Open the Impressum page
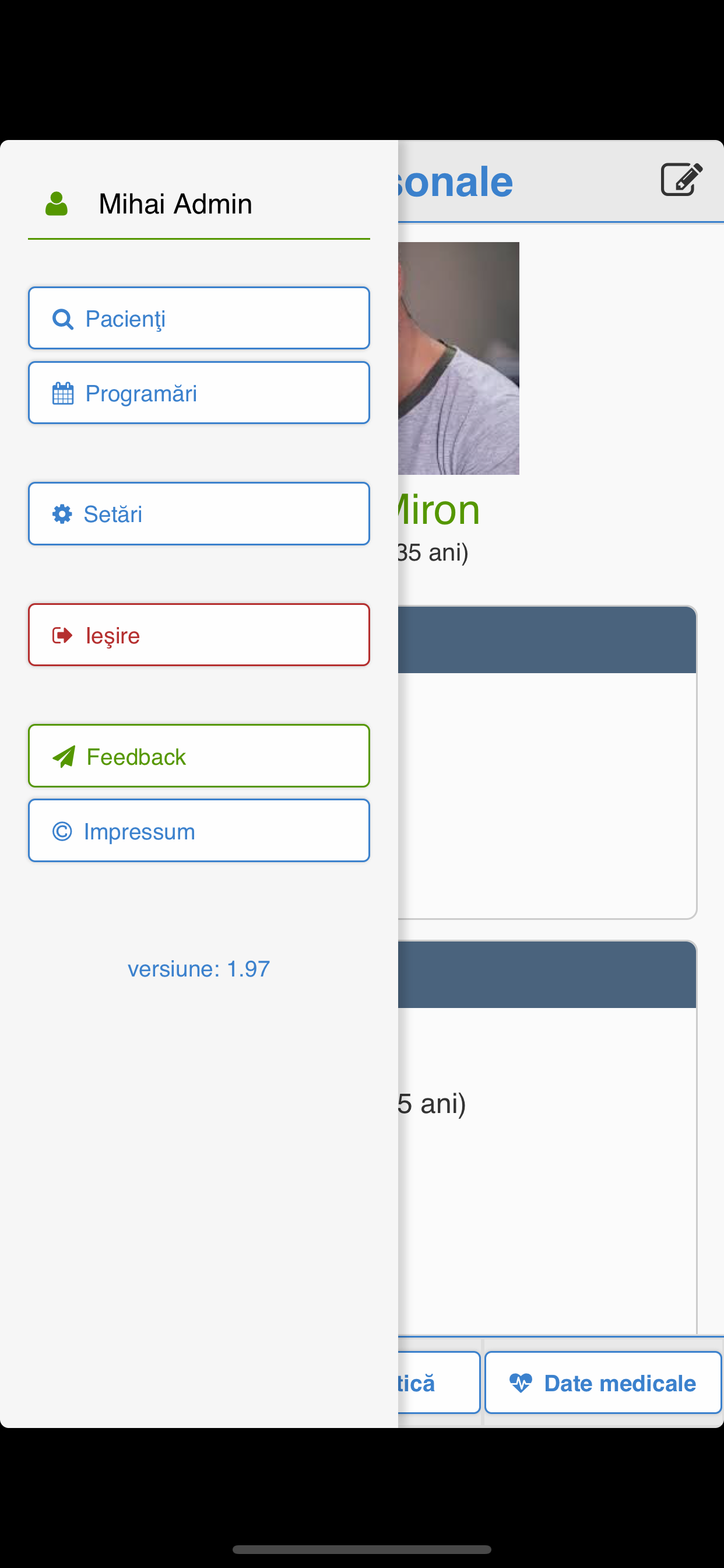This screenshot has width=724, height=1568. pyautogui.click(x=199, y=830)
